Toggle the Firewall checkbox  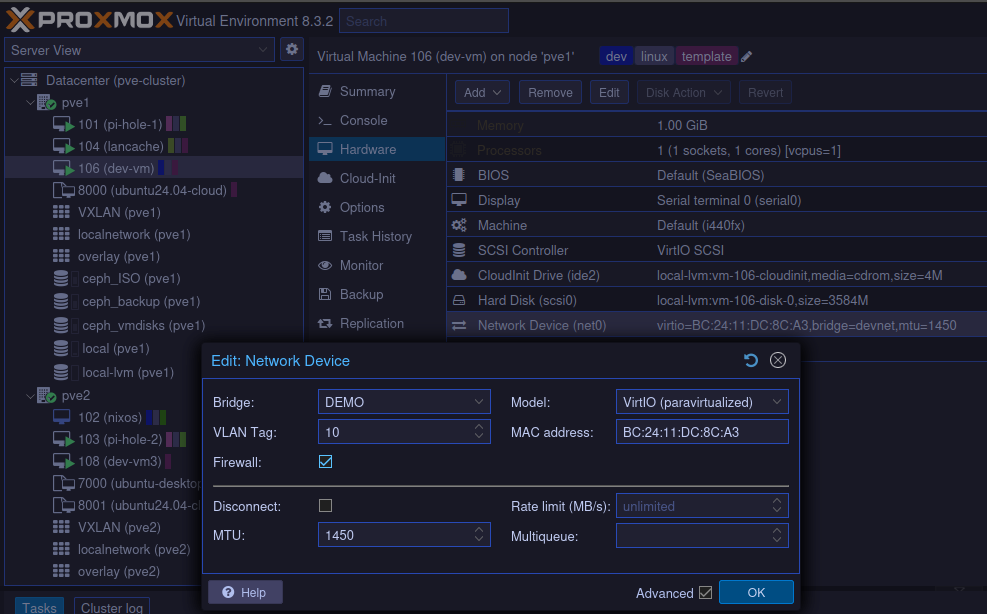pos(325,462)
